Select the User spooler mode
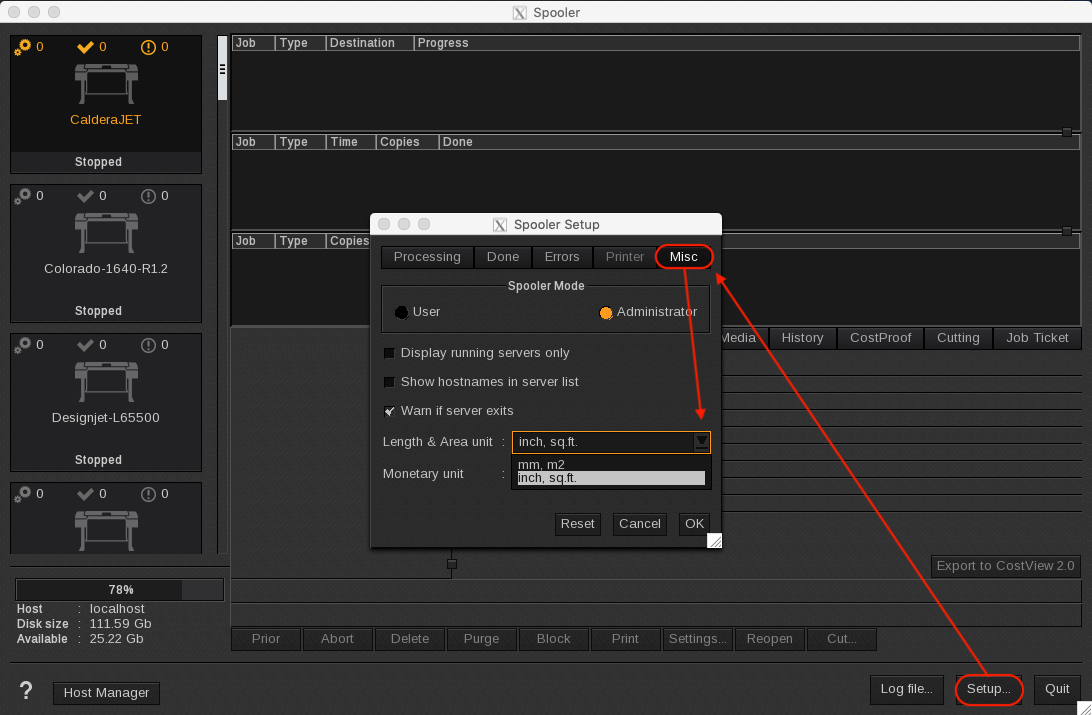 pyautogui.click(x=402, y=312)
